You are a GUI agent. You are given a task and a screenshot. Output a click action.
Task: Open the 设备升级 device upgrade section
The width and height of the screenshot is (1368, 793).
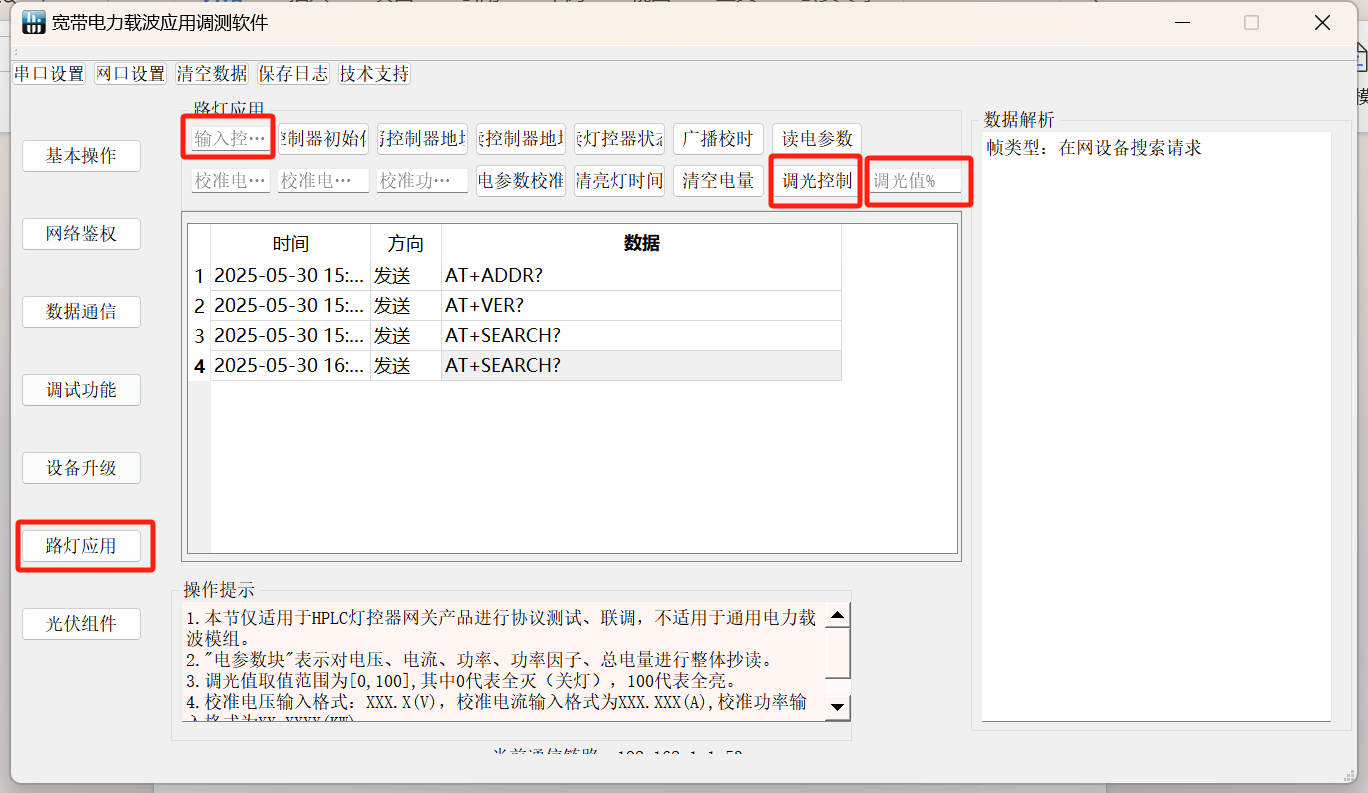coord(81,467)
